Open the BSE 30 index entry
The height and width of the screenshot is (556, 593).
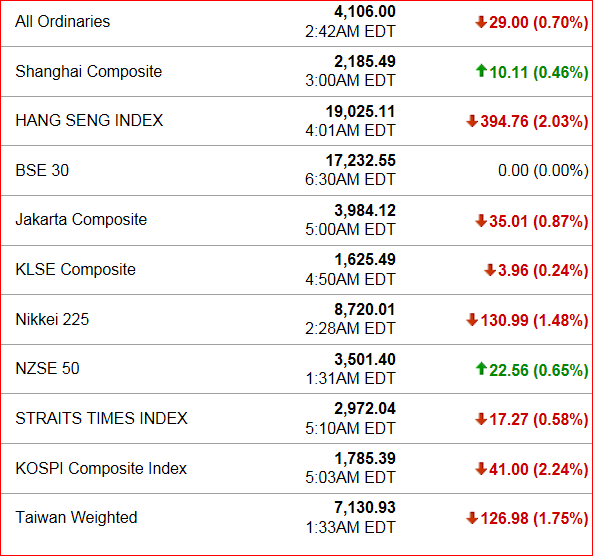pyautogui.click(x=42, y=171)
